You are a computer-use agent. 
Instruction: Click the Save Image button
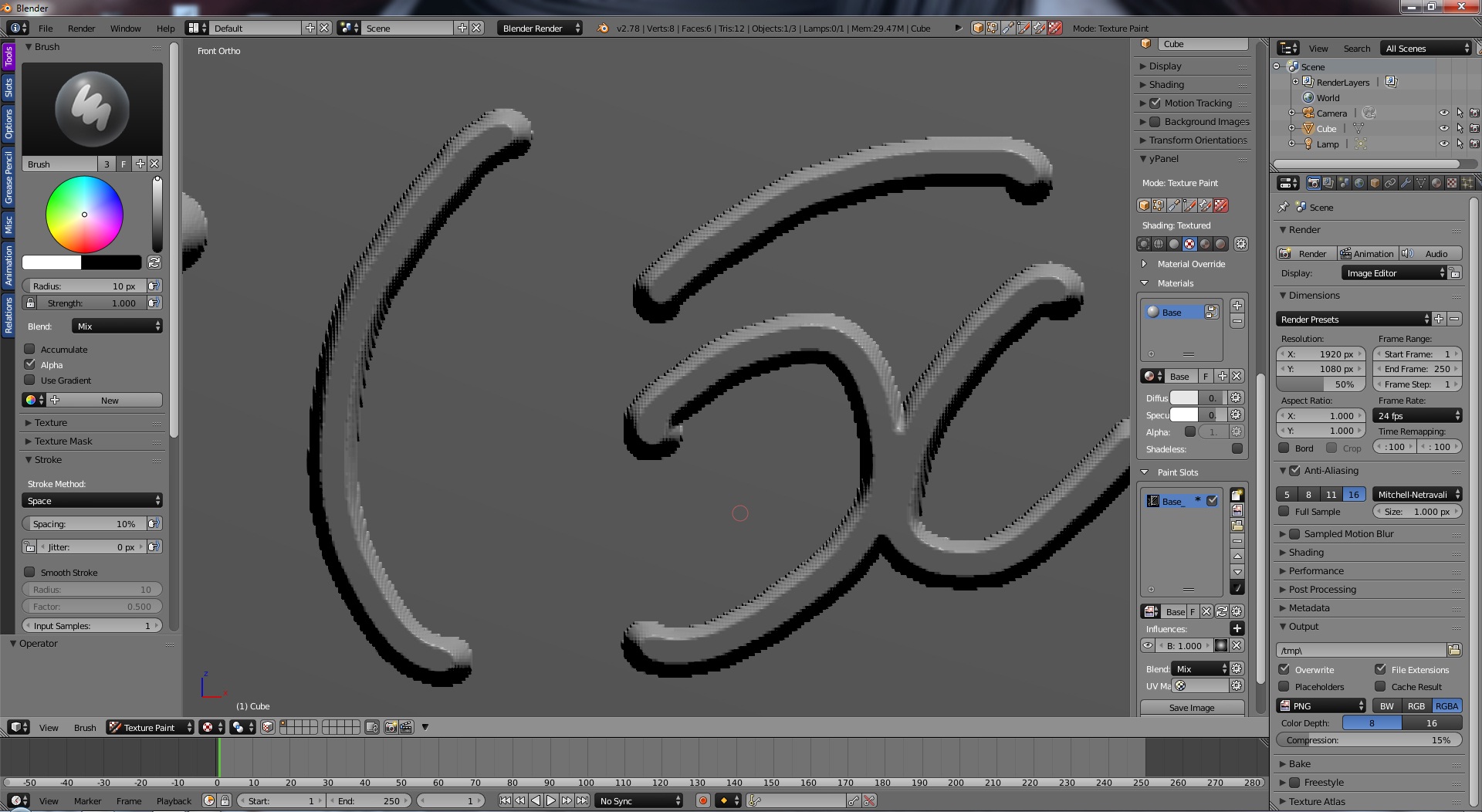point(1192,707)
